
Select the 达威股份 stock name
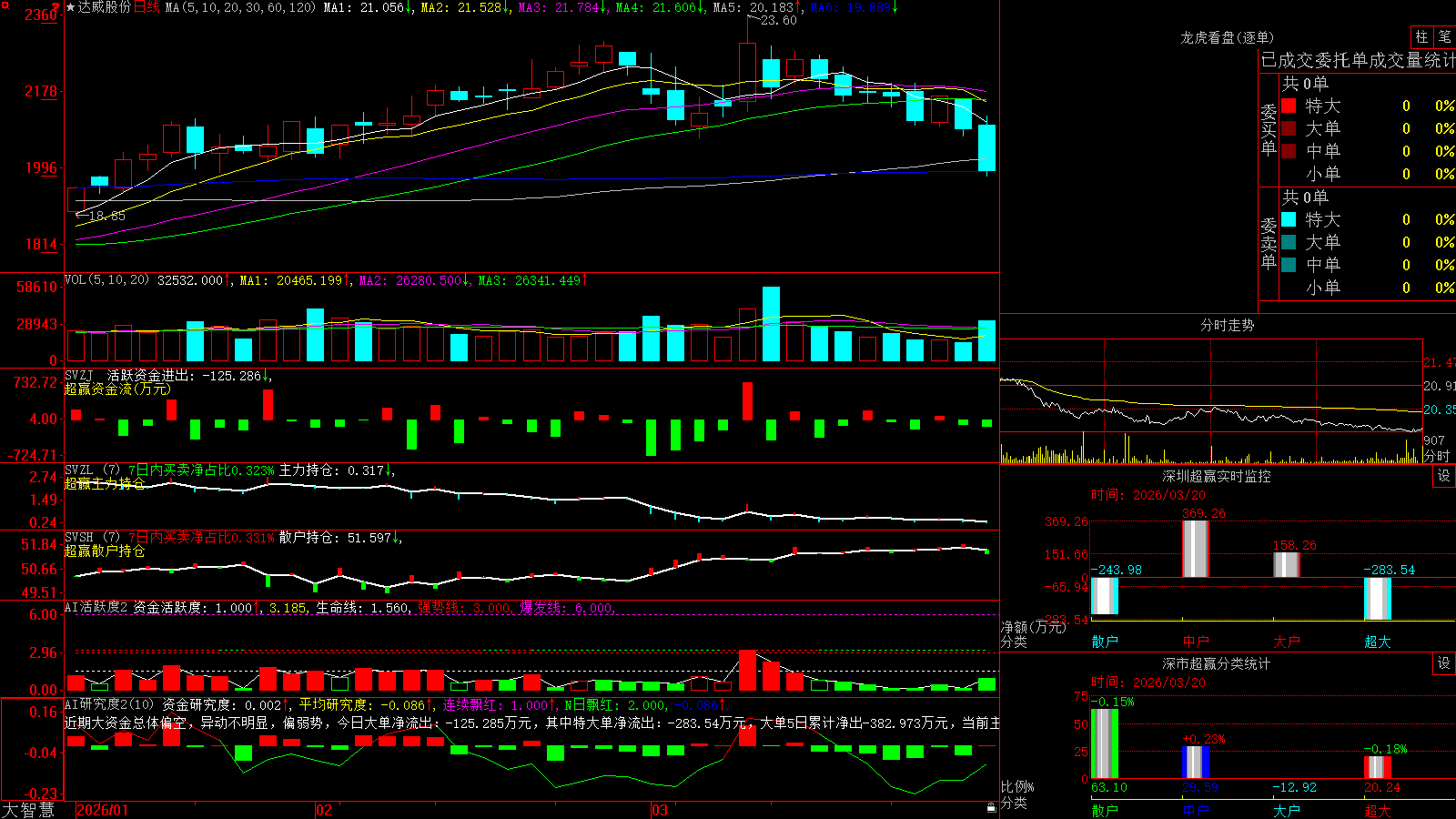click(x=105, y=7)
